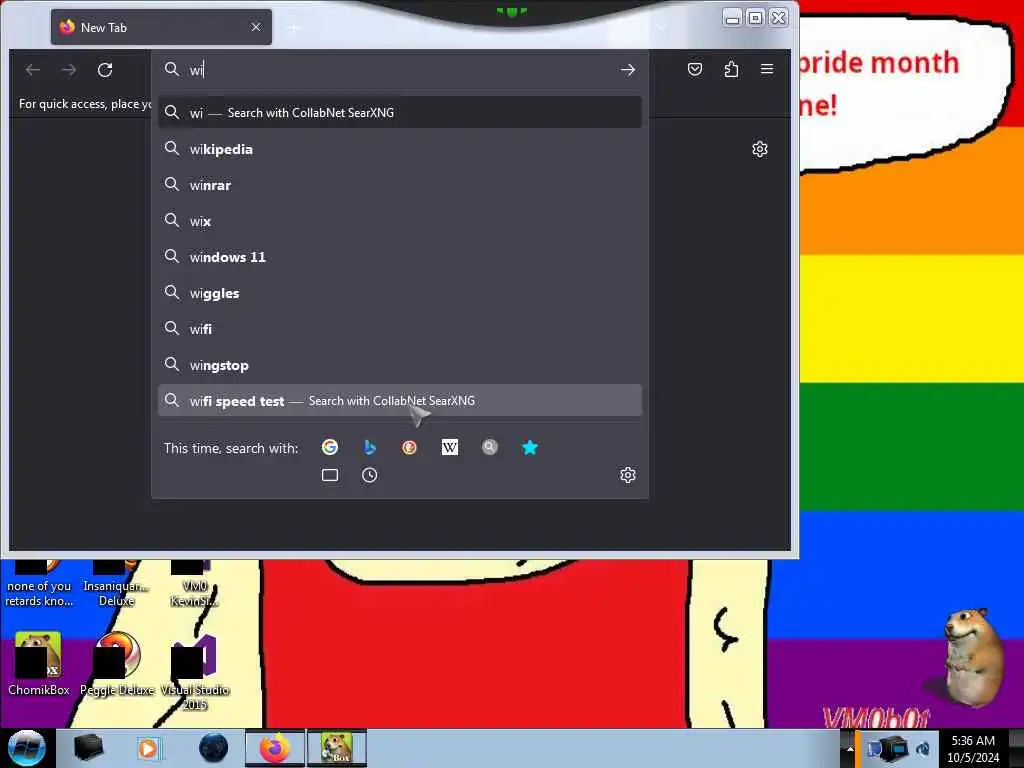The height and width of the screenshot is (768, 1024).
Task: Search bookmarks with the star icon
Action: [530, 447]
